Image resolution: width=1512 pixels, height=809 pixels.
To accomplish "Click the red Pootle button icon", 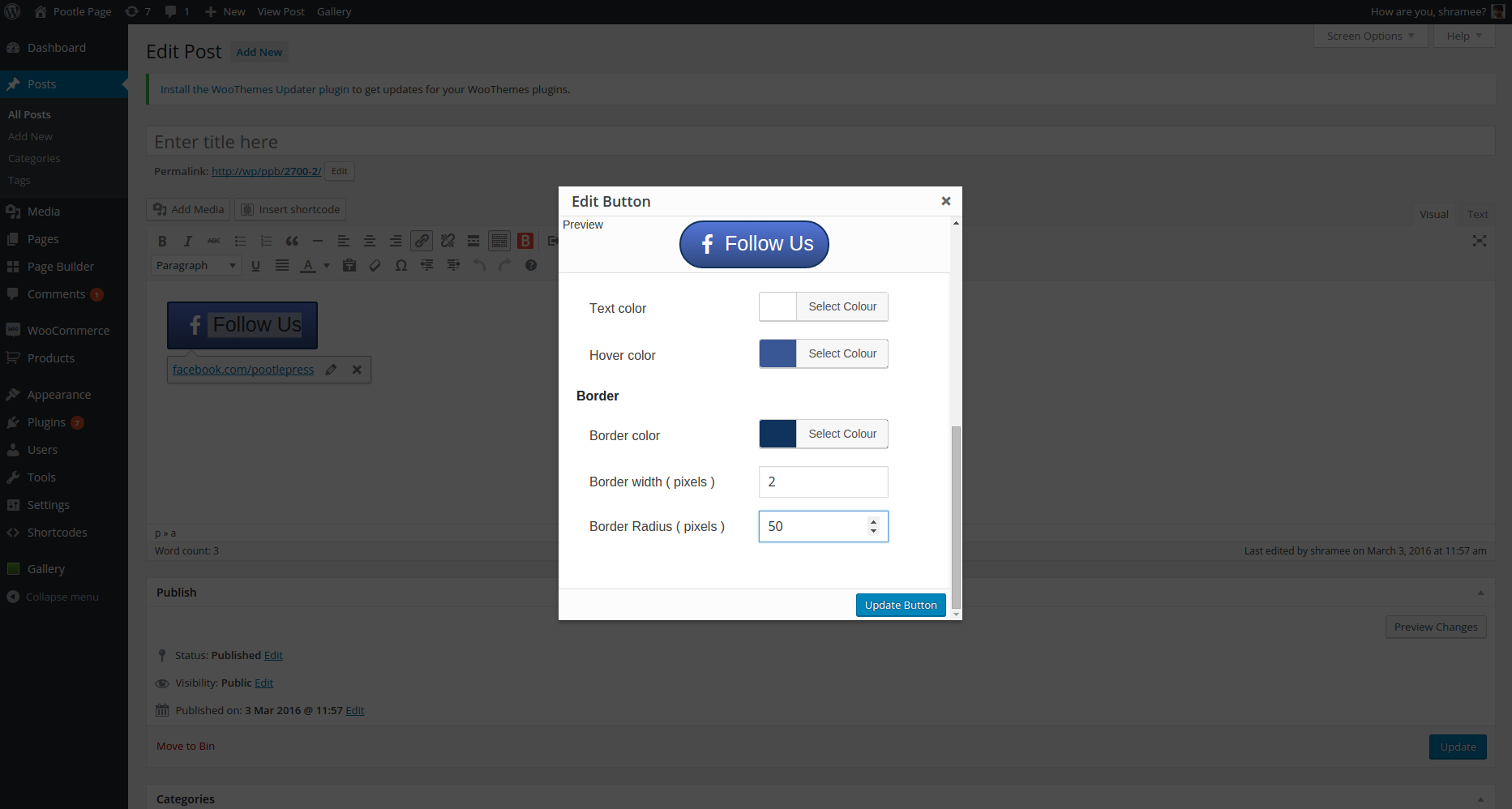I will pyautogui.click(x=525, y=241).
